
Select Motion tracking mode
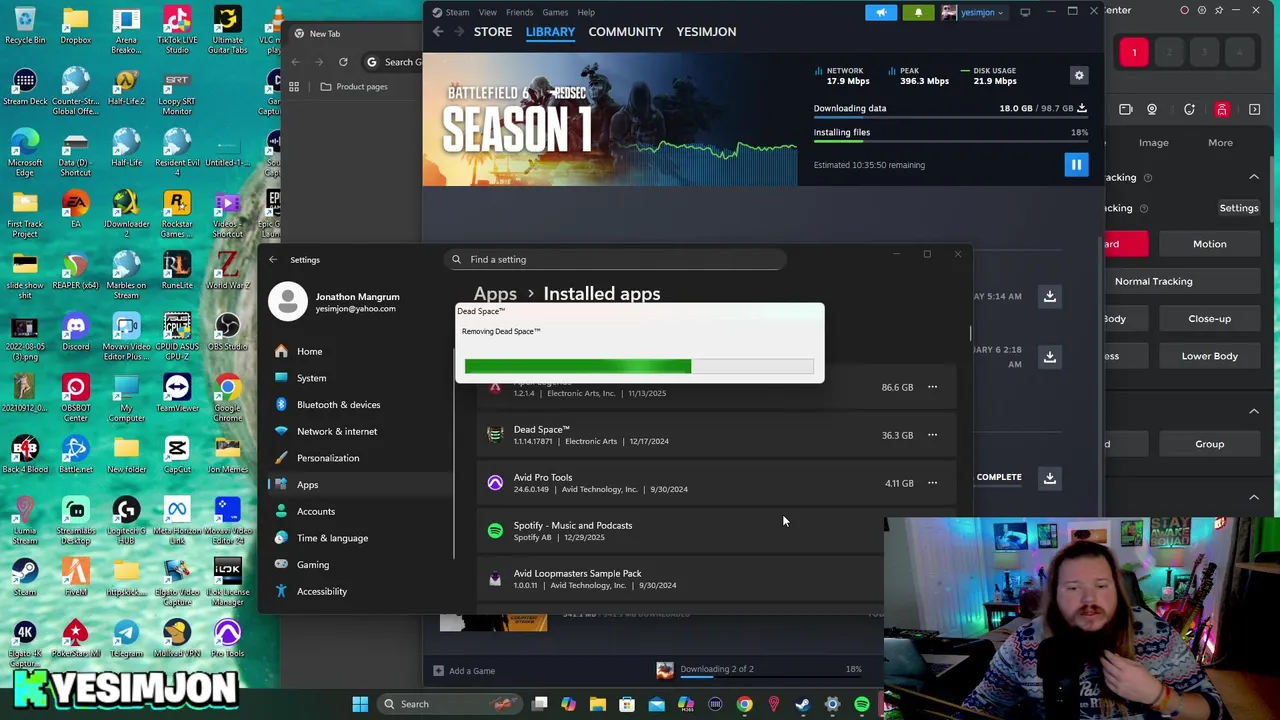point(1209,244)
